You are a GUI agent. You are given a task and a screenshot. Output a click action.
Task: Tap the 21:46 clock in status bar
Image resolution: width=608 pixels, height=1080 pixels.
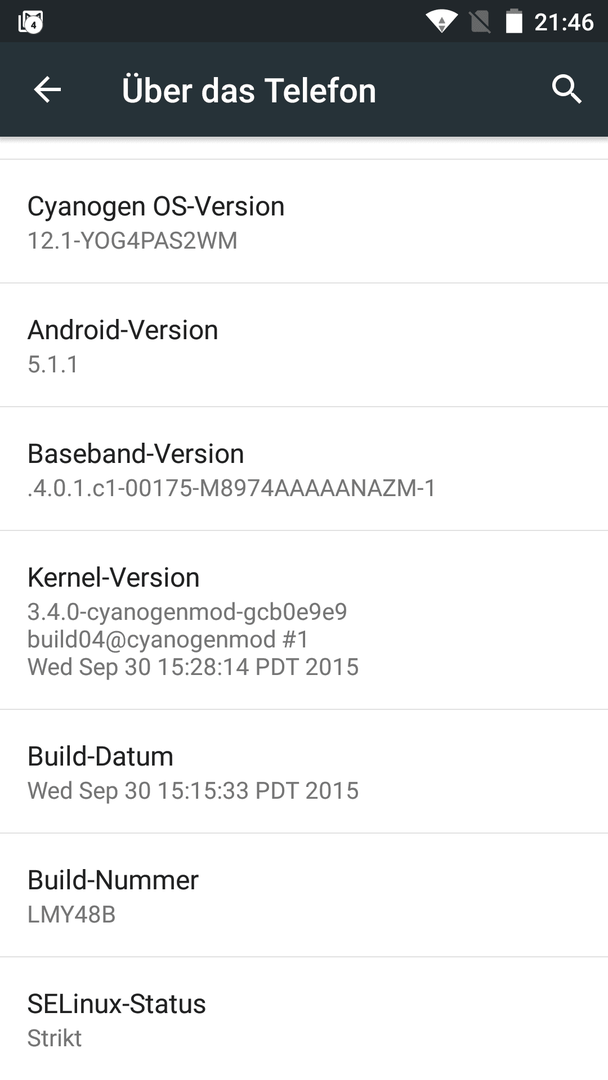(x=564, y=22)
